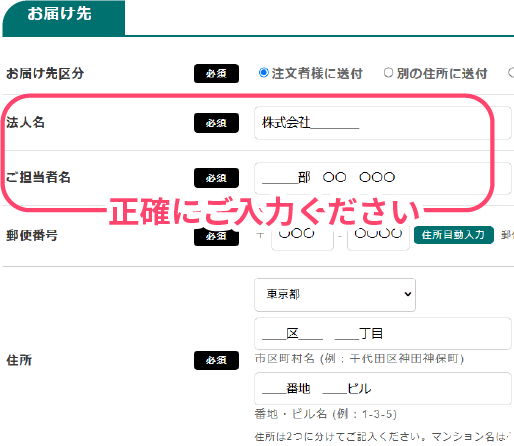
Task: Click the chevron arrow of prefecture selector
Action: point(407,294)
